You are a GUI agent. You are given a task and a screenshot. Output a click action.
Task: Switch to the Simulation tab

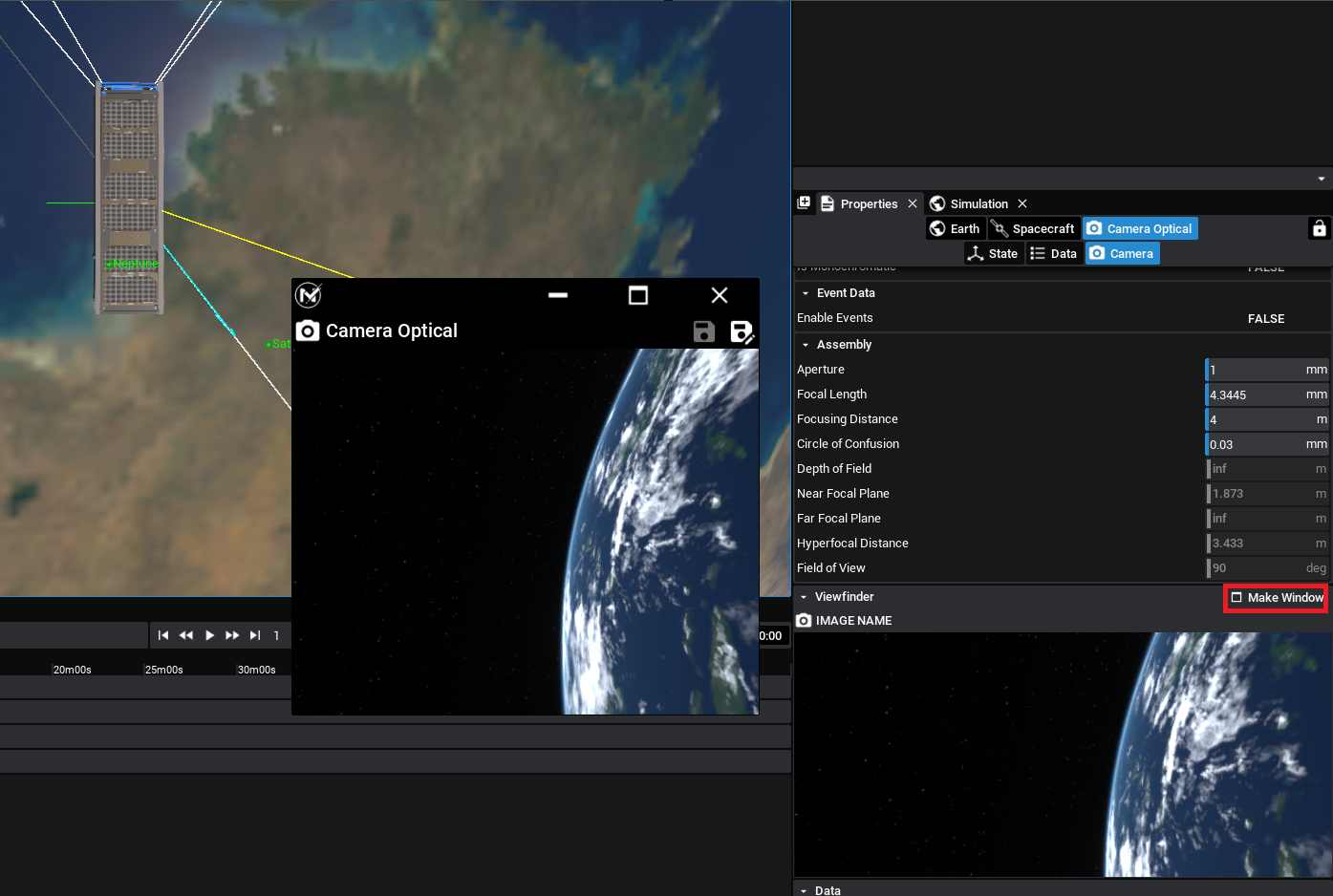[978, 203]
